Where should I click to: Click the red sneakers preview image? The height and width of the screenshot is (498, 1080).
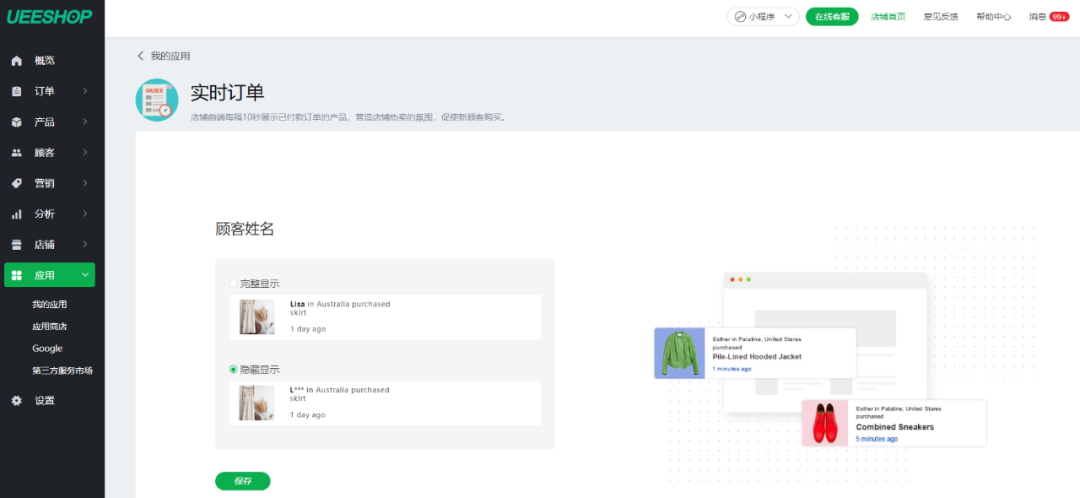824,423
